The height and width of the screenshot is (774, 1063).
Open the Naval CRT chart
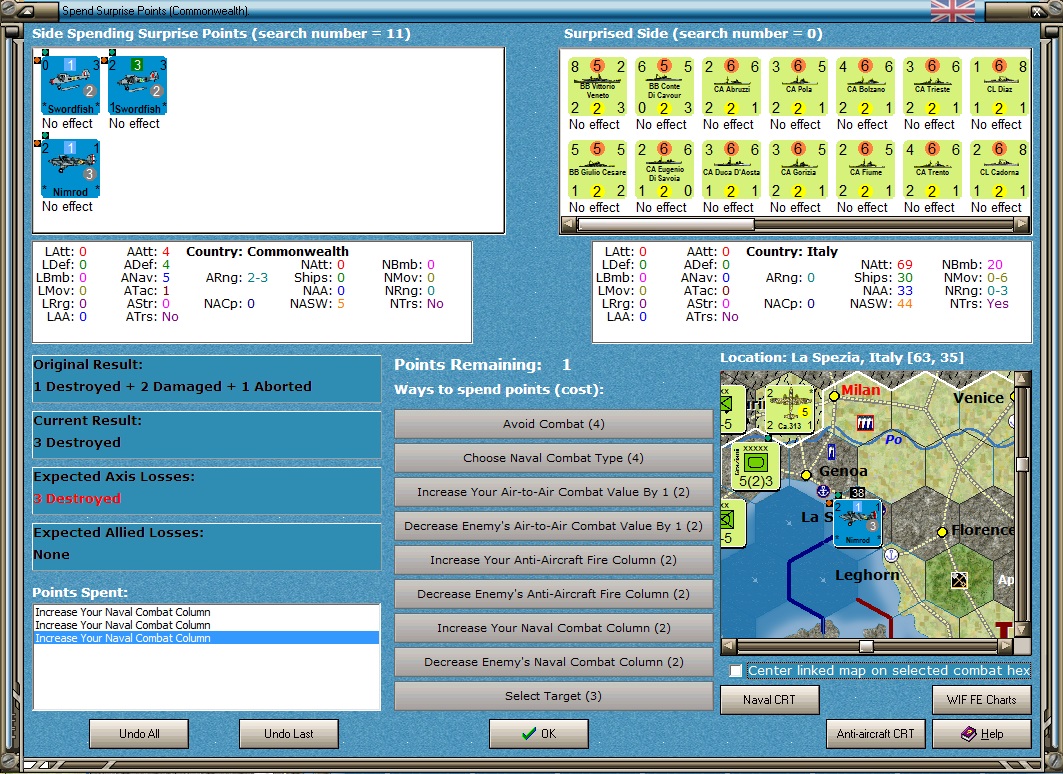[x=769, y=699]
